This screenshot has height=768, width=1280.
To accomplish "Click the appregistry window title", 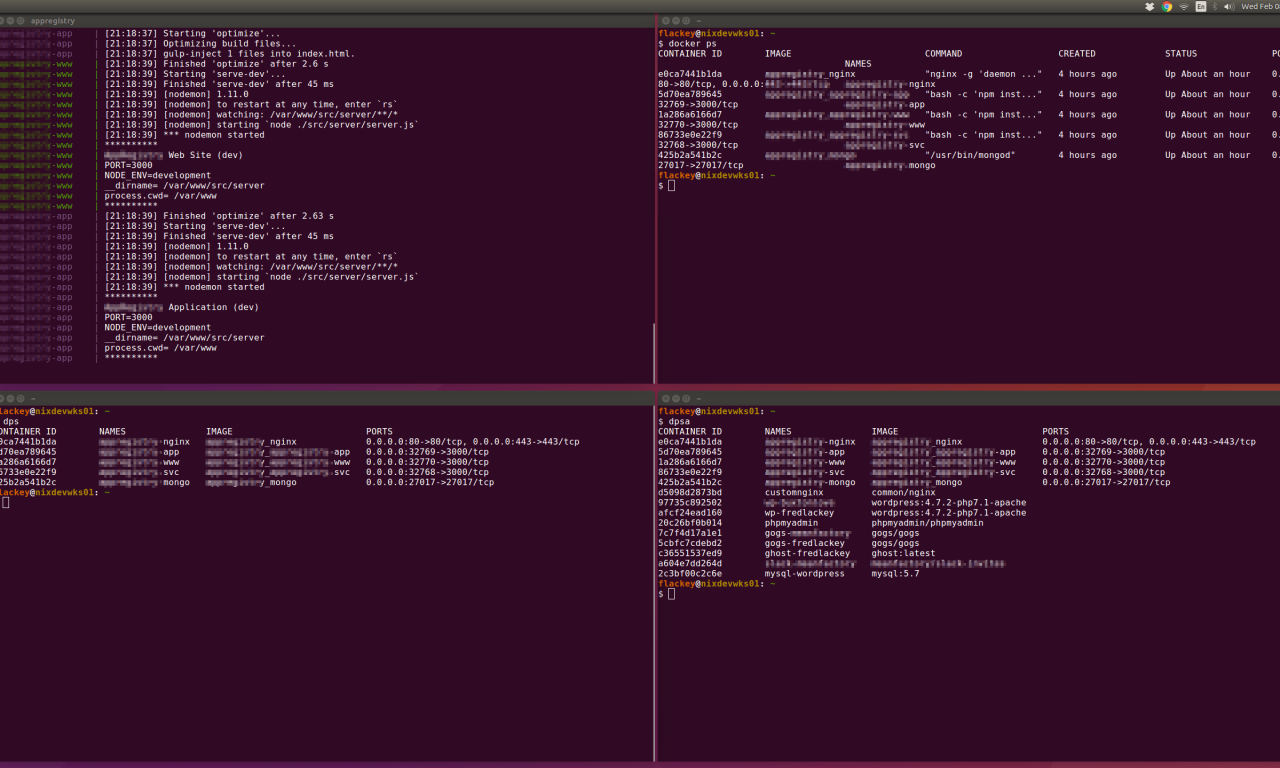I will 53,21.
